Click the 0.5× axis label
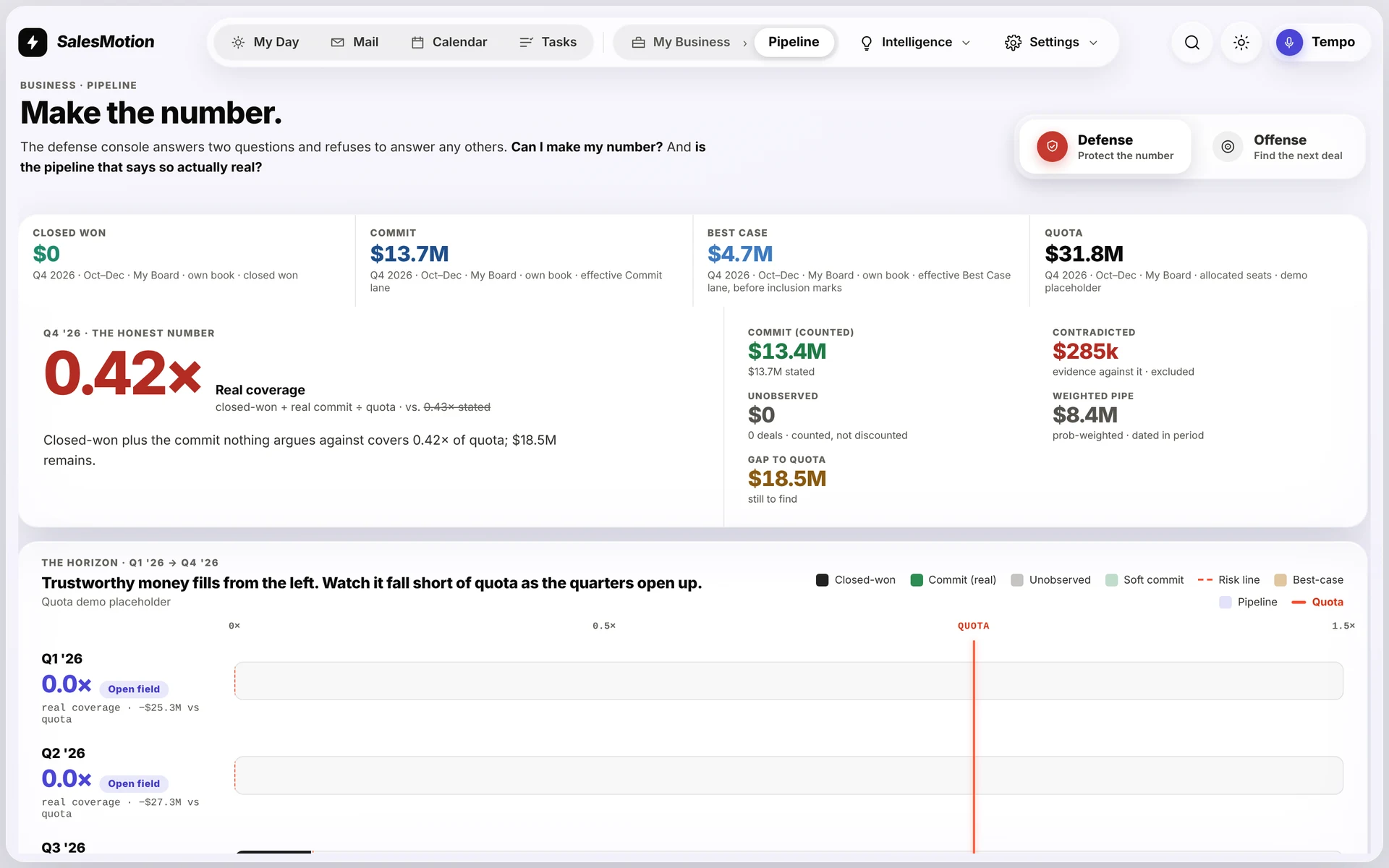This screenshot has height=868, width=1389. [x=604, y=626]
